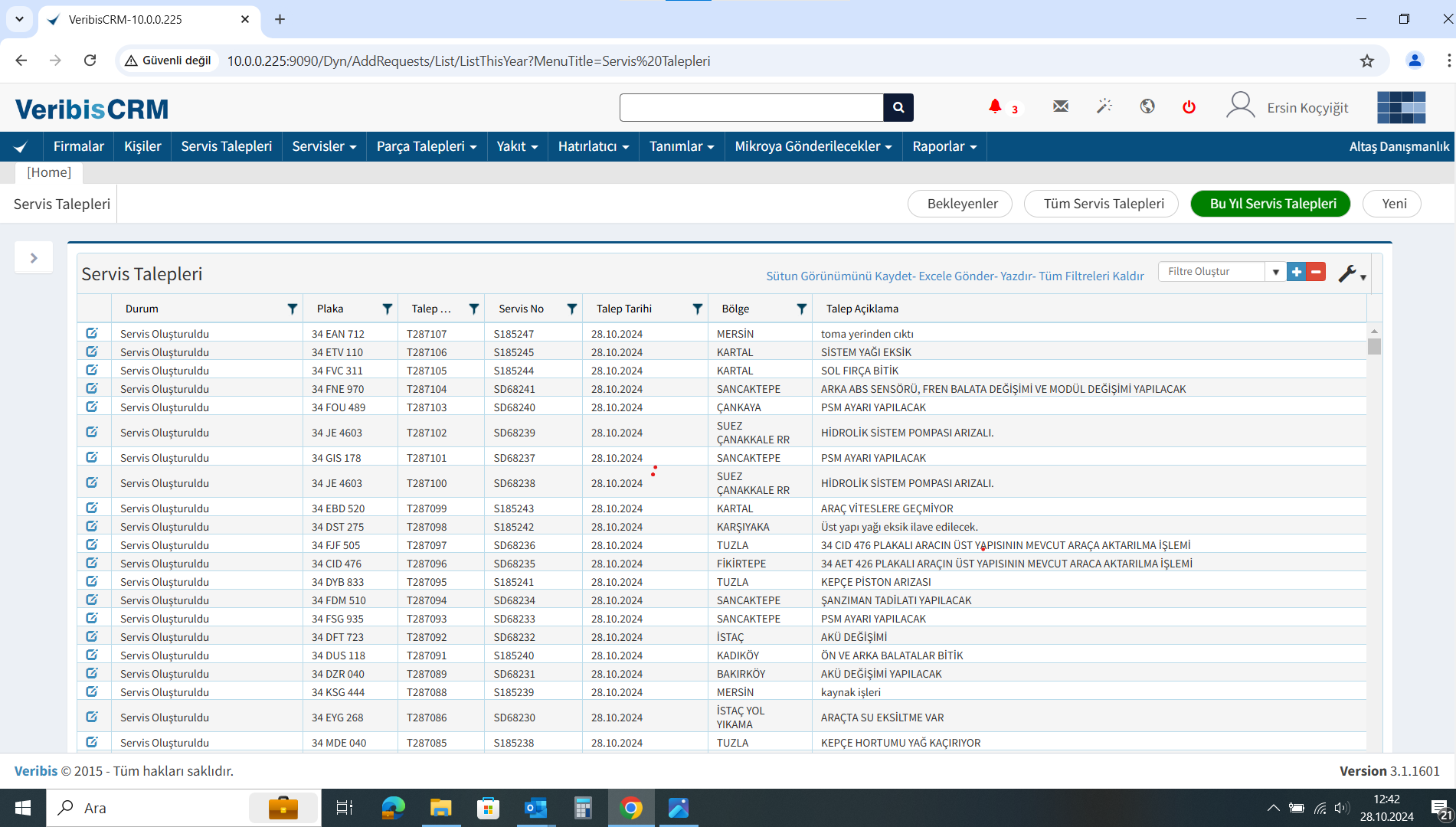1456x827 pixels.
Task: Click the red power logout icon
Action: [x=1189, y=106]
